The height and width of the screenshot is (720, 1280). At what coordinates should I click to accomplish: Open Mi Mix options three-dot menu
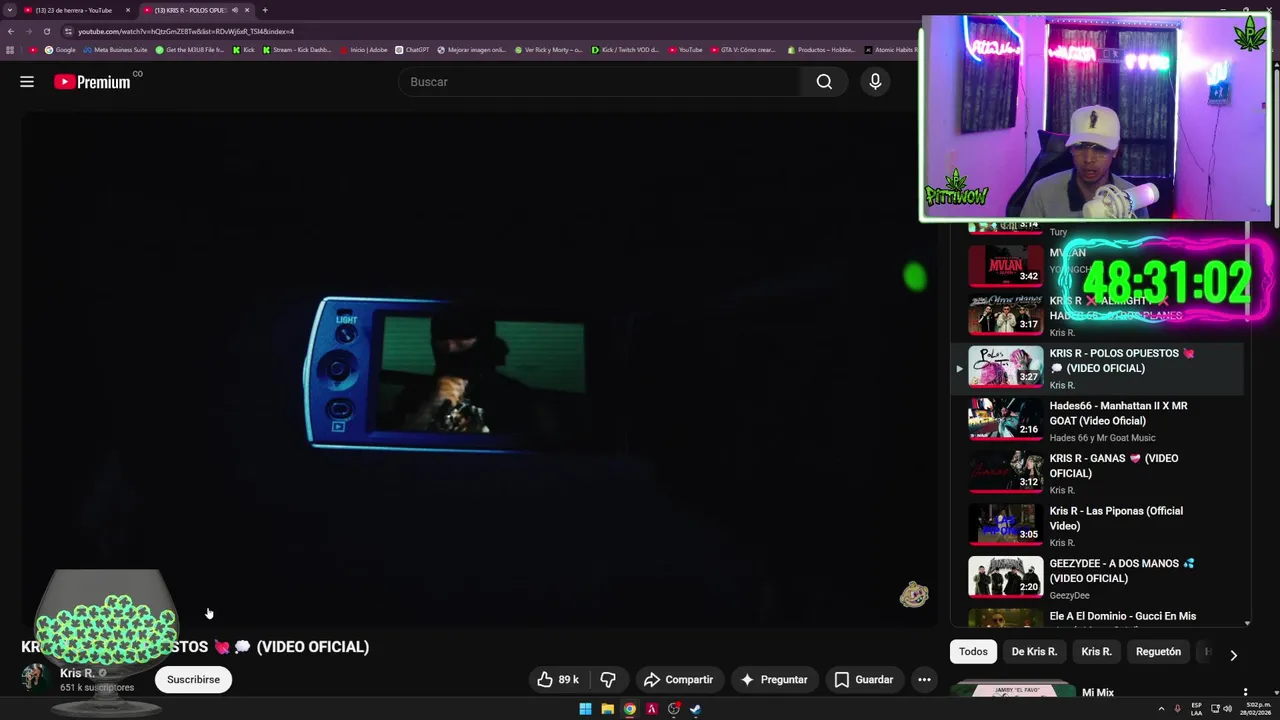click(1245, 692)
